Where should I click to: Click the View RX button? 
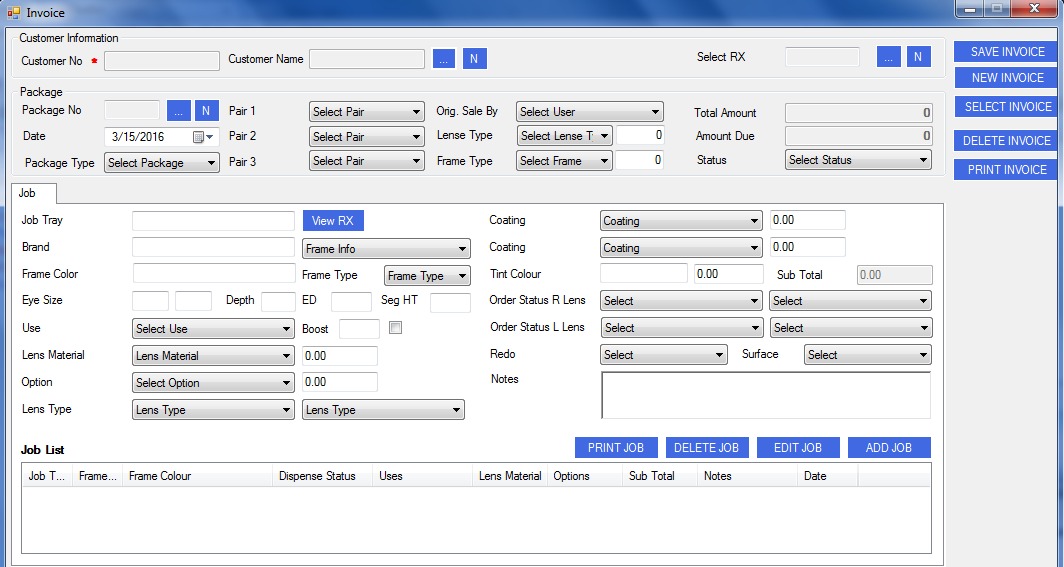pos(333,221)
